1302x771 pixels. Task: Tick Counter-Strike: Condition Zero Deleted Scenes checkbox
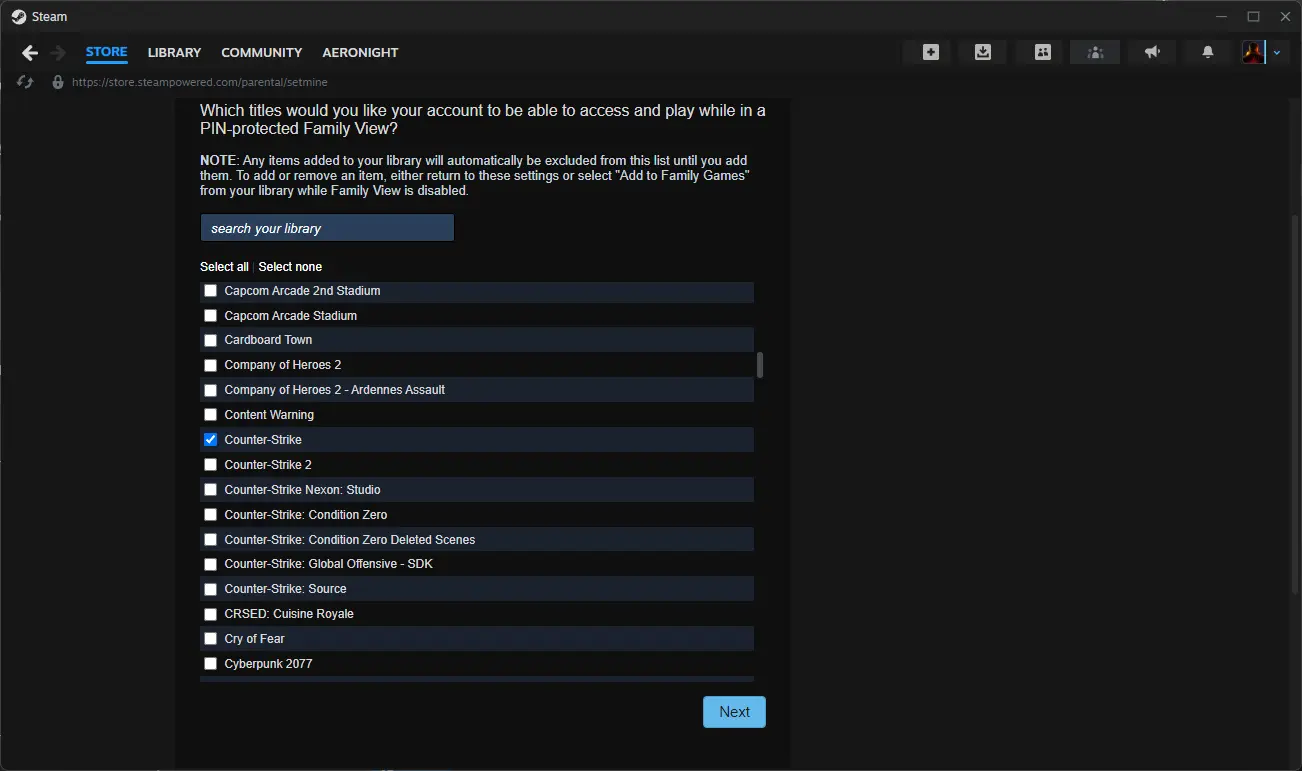click(x=210, y=540)
